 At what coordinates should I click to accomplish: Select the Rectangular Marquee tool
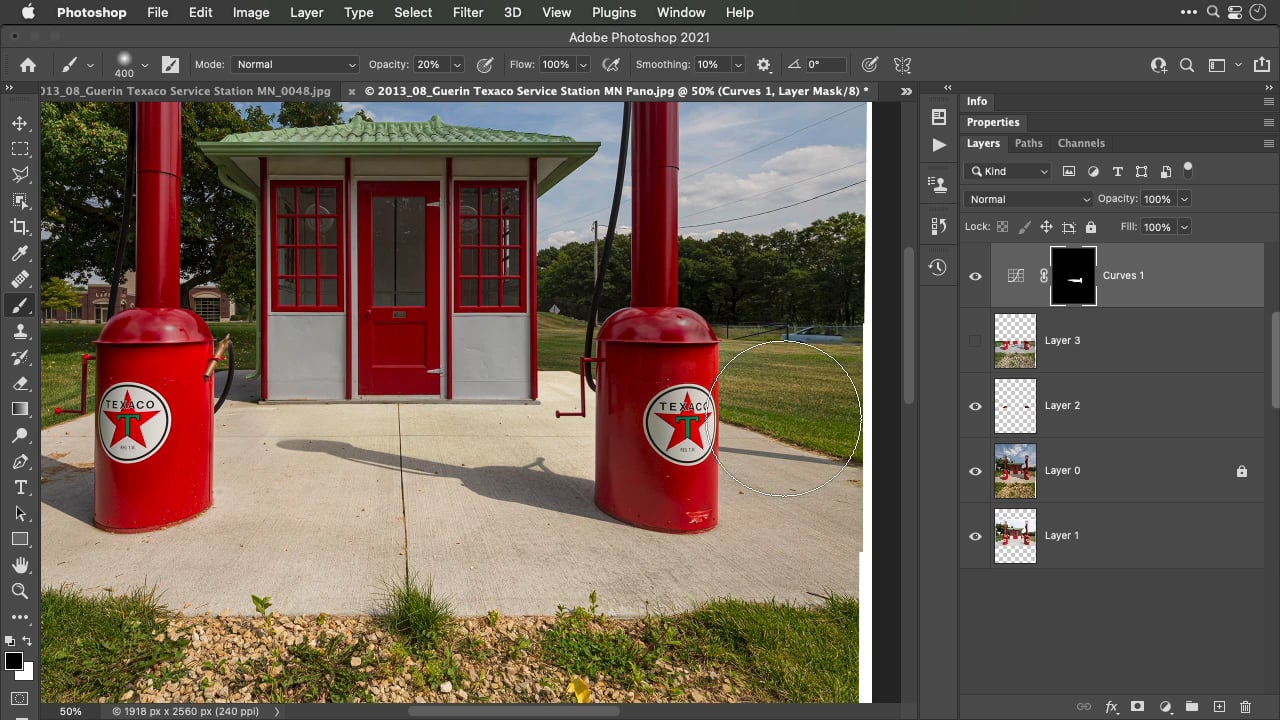19,149
